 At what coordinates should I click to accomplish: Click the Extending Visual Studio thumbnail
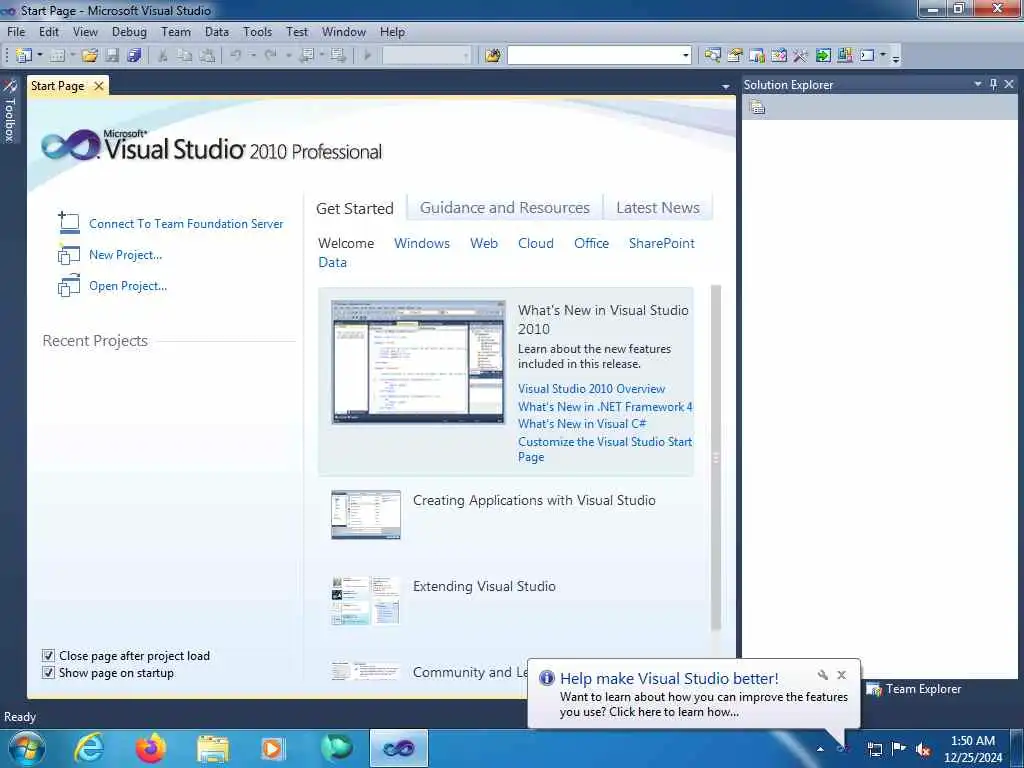tap(366, 600)
